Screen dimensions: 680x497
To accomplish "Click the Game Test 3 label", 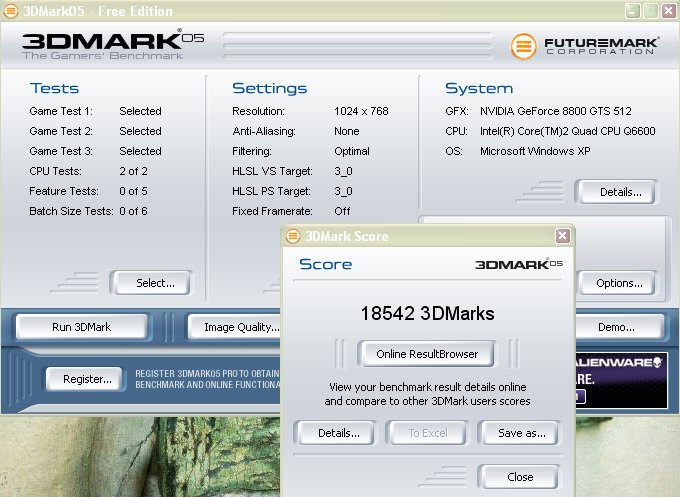I will [61, 151].
